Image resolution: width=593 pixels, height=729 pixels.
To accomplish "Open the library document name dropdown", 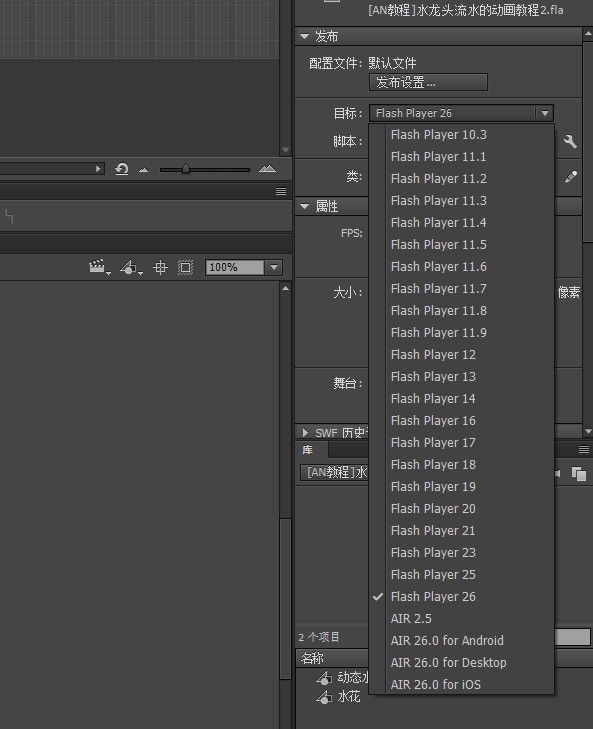I will tap(334, 473).
